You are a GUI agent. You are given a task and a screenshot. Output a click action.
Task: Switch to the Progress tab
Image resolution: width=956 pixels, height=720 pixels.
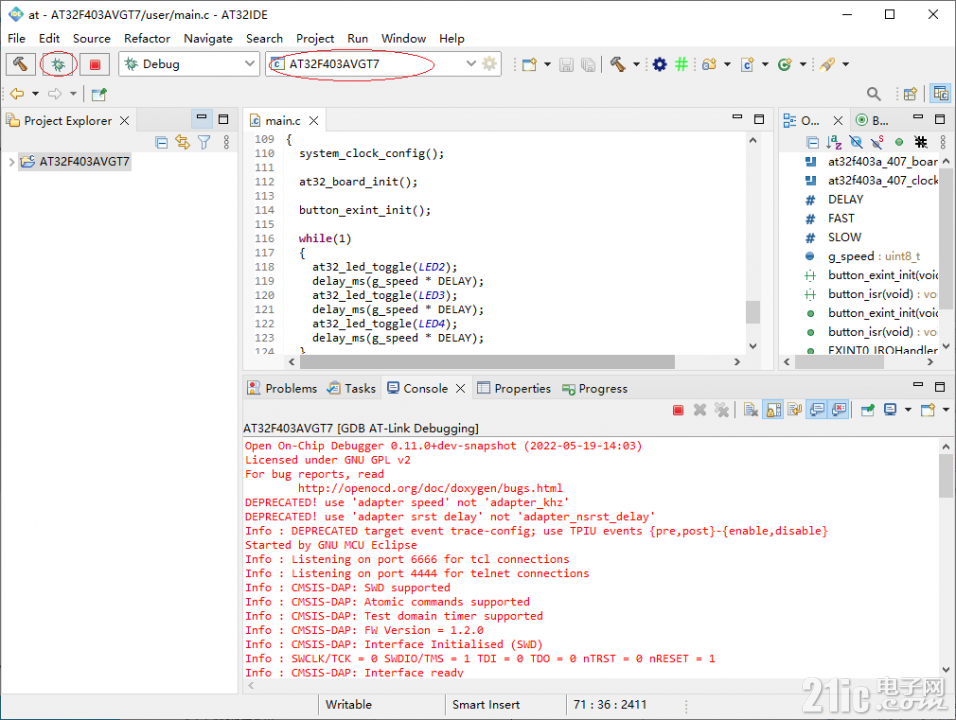pos(594,389)
